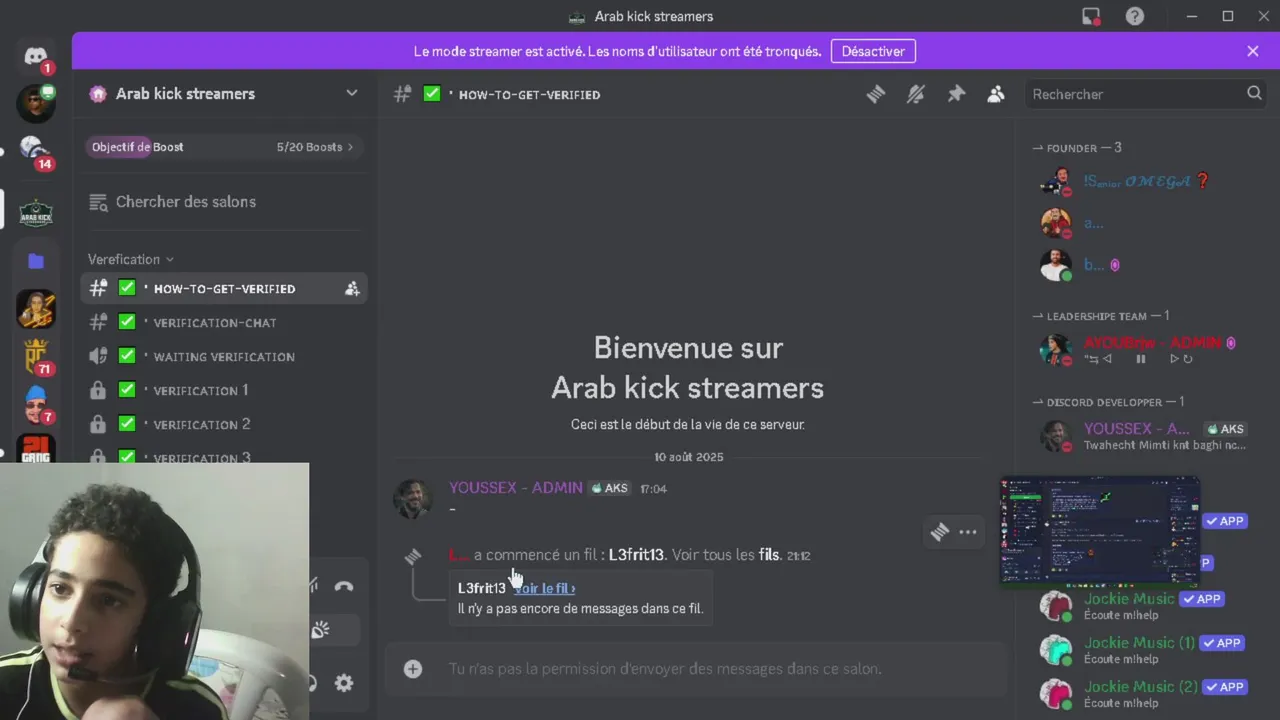1280x720 pixels.
Task: Open the server folder icon in sidebar
Action: click(36, 261)
